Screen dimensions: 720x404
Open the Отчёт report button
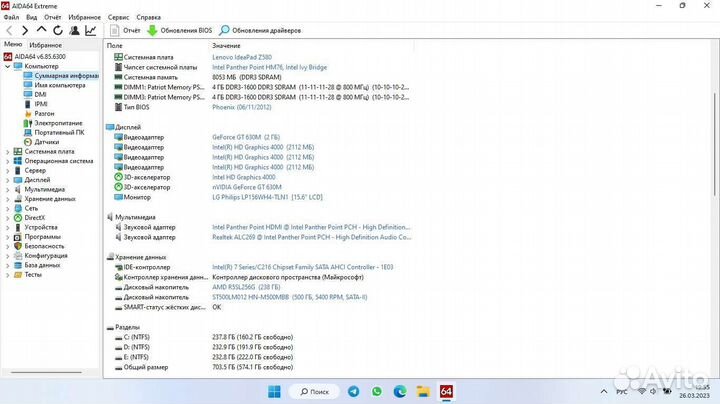coord(125,30)
